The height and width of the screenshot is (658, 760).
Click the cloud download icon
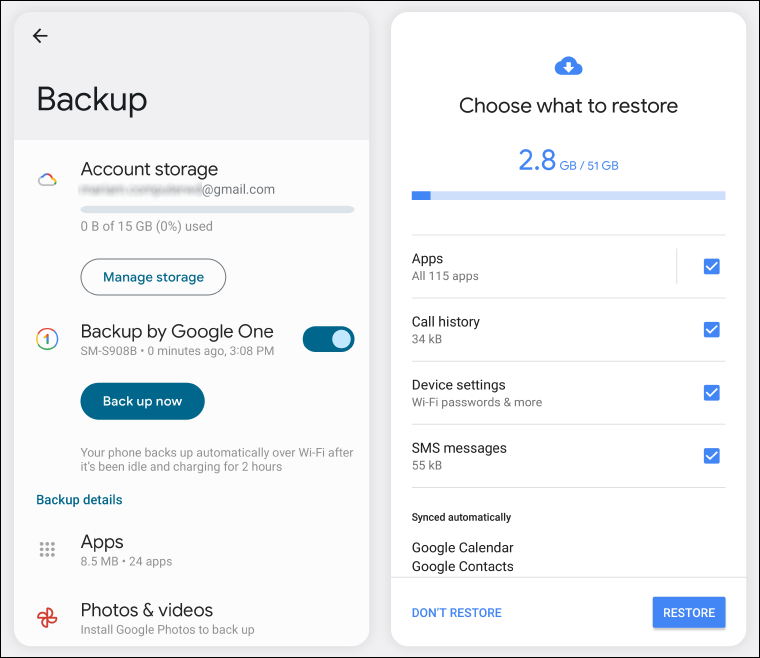pyautogui.click(x=568, y=66)
